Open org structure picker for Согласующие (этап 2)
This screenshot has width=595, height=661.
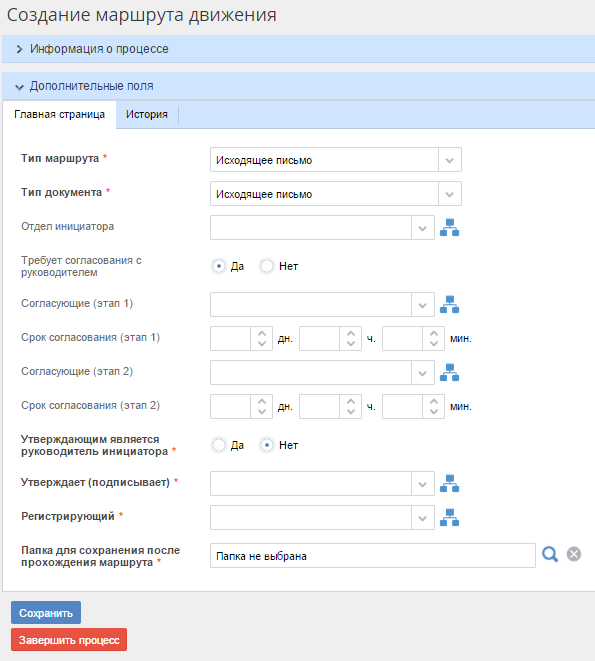(449, 372)
